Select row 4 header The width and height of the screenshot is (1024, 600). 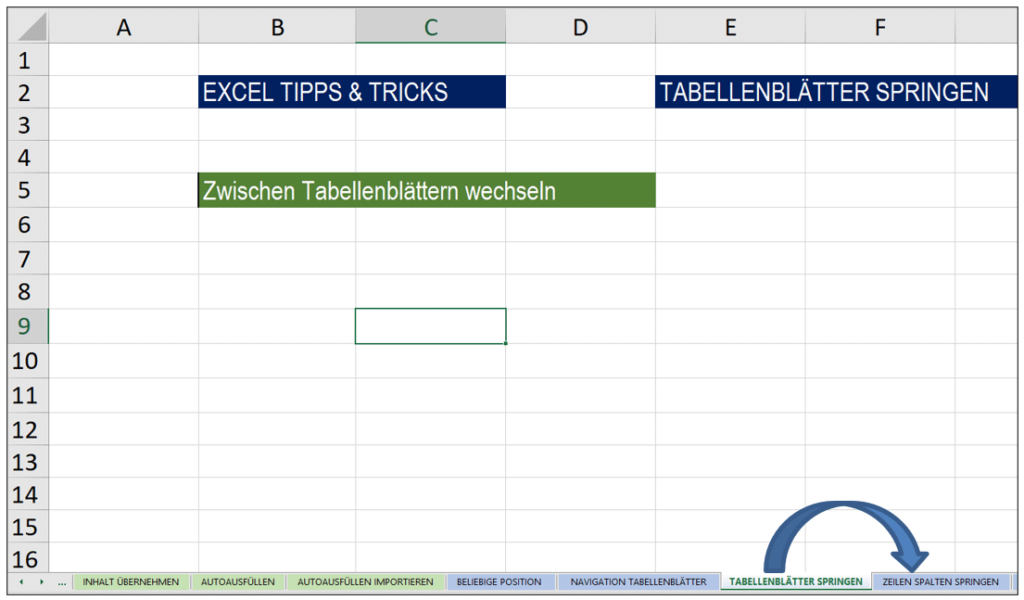[27, 157]
